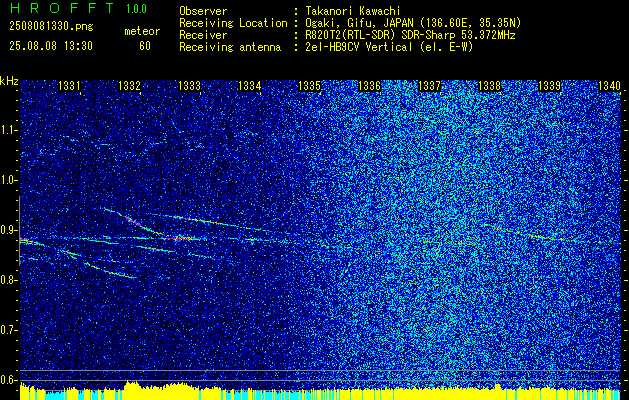Click the 1333 time axis marker

click(x=189, y=85)
